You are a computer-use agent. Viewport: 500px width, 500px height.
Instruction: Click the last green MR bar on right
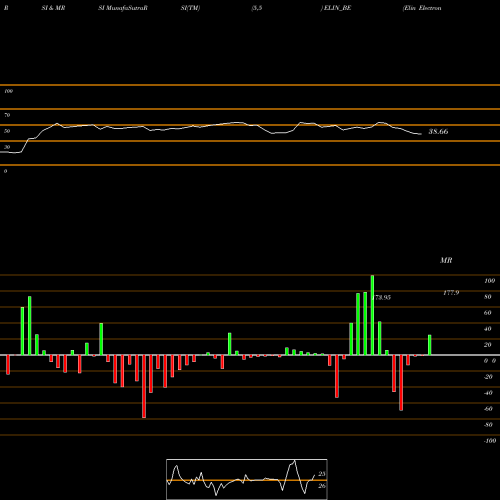click(x=430, y=345)
